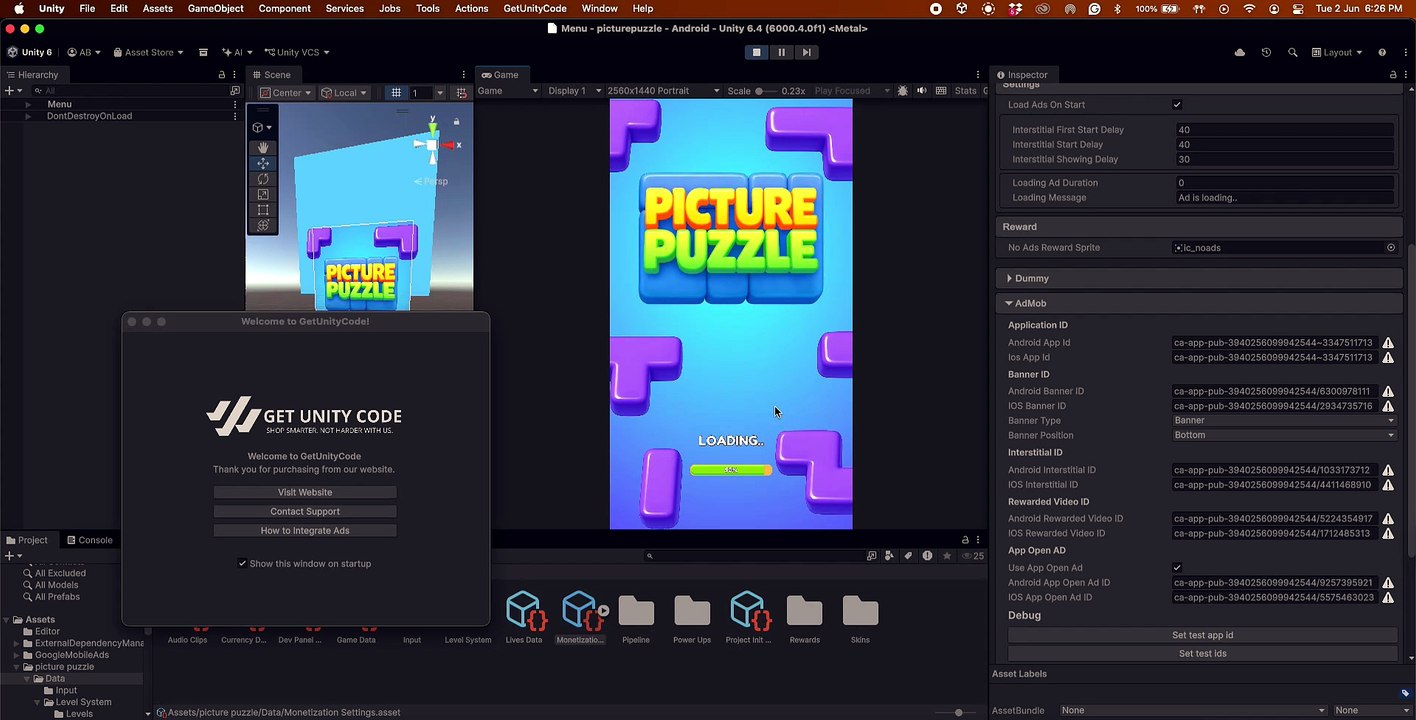This screenshot has width=1416, height=720.
Task: Click the Lives Data asset icon
Action: coord(524,610)
